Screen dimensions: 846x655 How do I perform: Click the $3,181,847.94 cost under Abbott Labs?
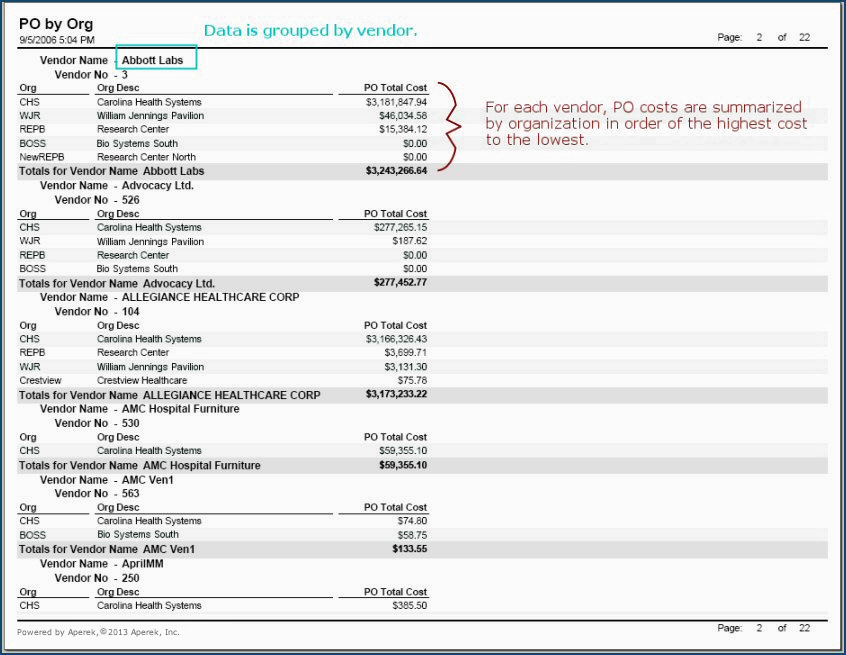tap(396, 102)
